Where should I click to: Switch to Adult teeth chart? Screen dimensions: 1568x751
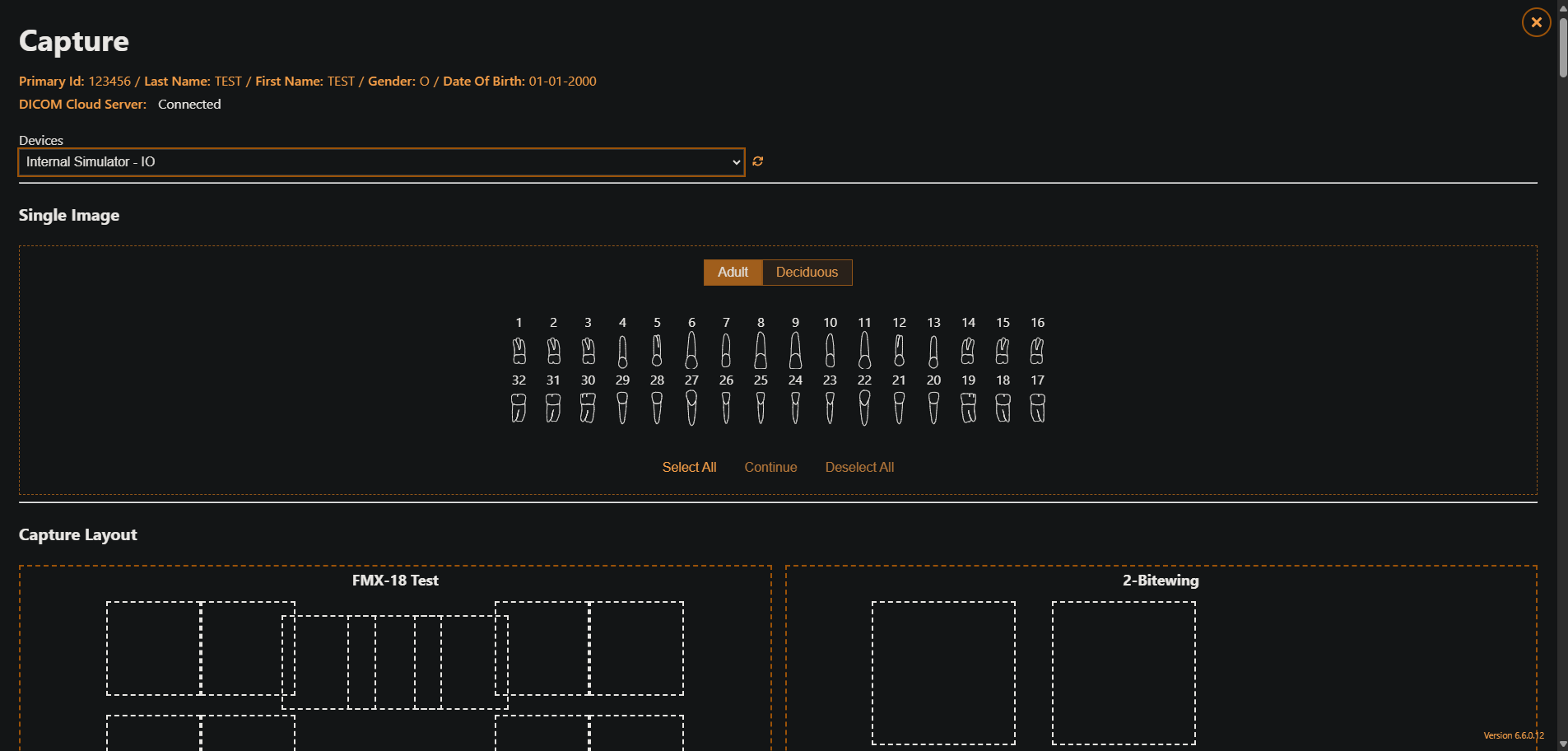(733, 273)
